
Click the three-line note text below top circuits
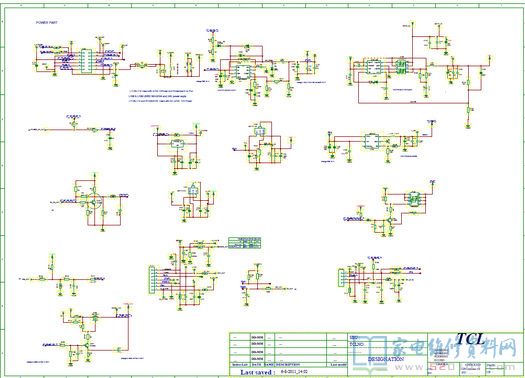[x=161, y=96]
